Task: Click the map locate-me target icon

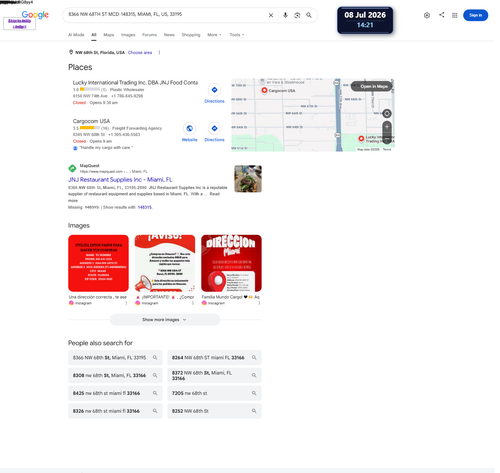Action: pyautogui.click(x=387, y=113)
